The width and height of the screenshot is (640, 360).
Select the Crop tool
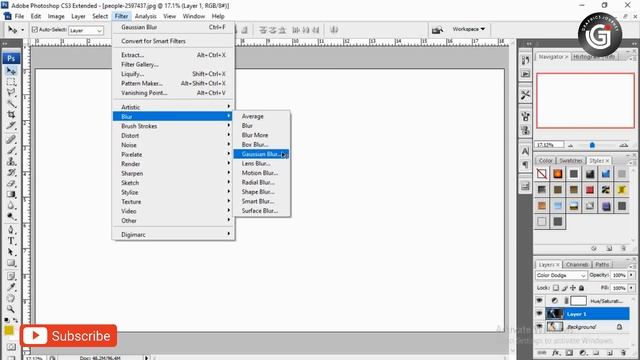[11, 114]
